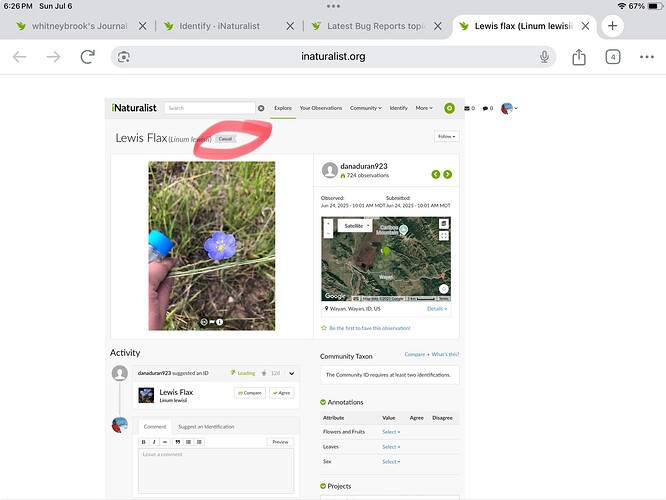Open the browser share sheet

(x=579, y=56)
